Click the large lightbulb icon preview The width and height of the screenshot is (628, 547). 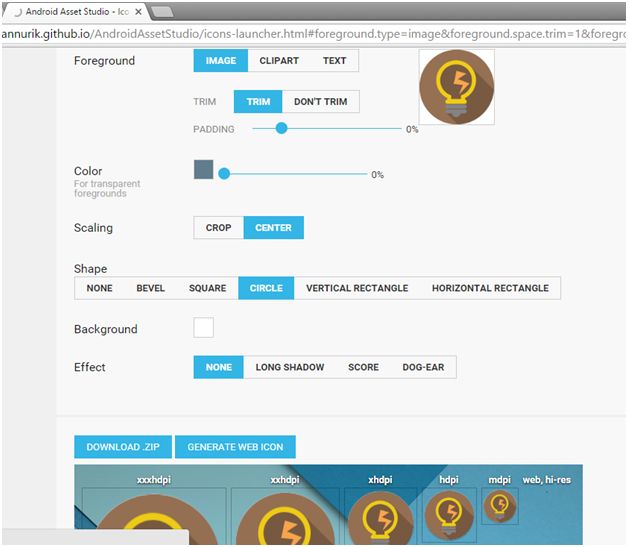[457, 87]
